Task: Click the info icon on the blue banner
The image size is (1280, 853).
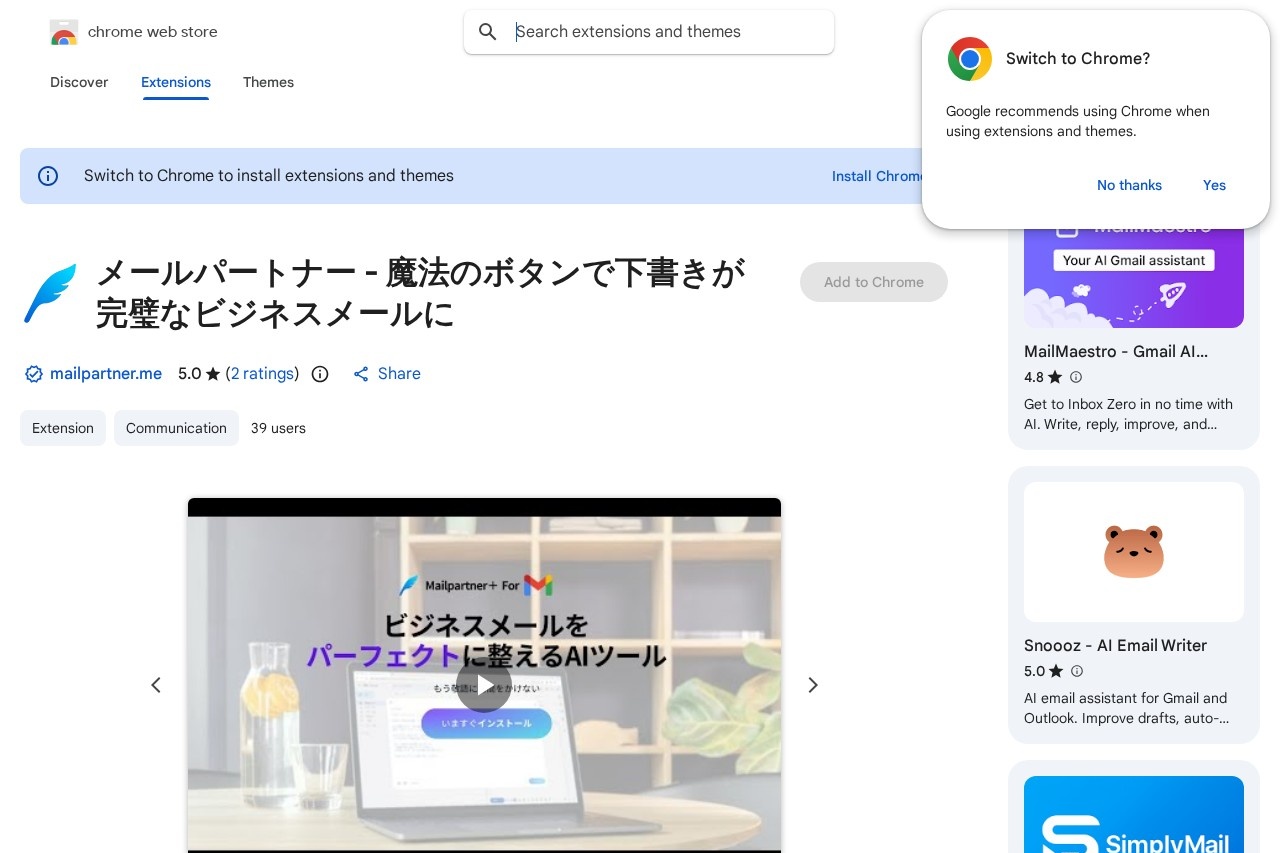Action: (48, 175)
